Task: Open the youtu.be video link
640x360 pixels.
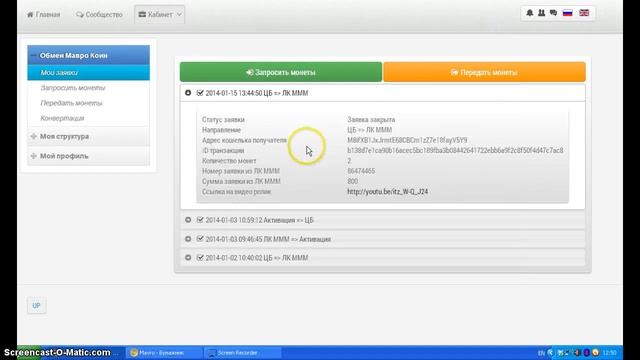Action: coord(387,191)
